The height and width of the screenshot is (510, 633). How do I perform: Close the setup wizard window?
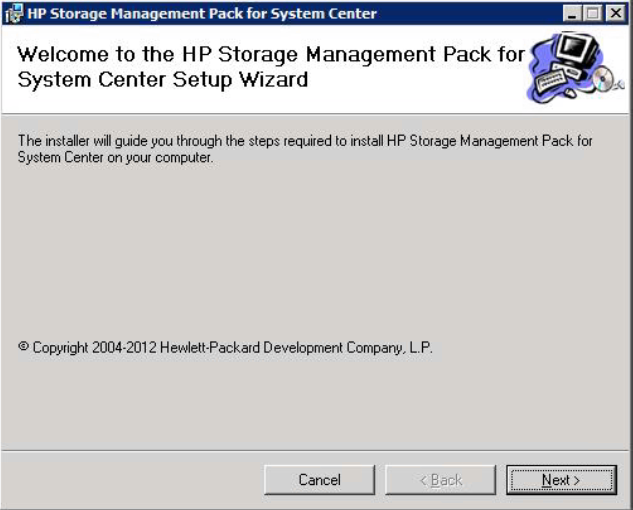tap(615, 14)
